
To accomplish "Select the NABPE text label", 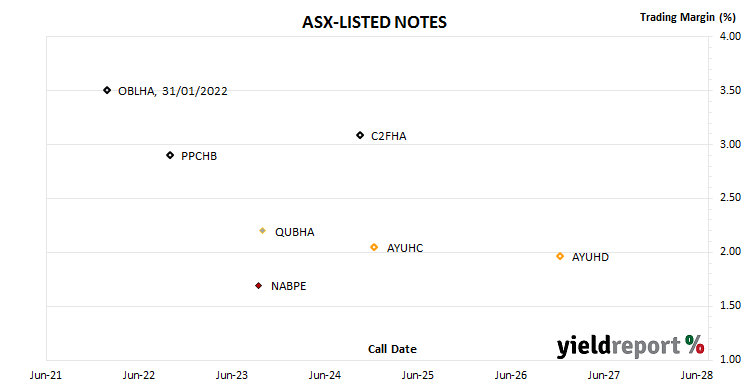I will (x=288, y=286).
